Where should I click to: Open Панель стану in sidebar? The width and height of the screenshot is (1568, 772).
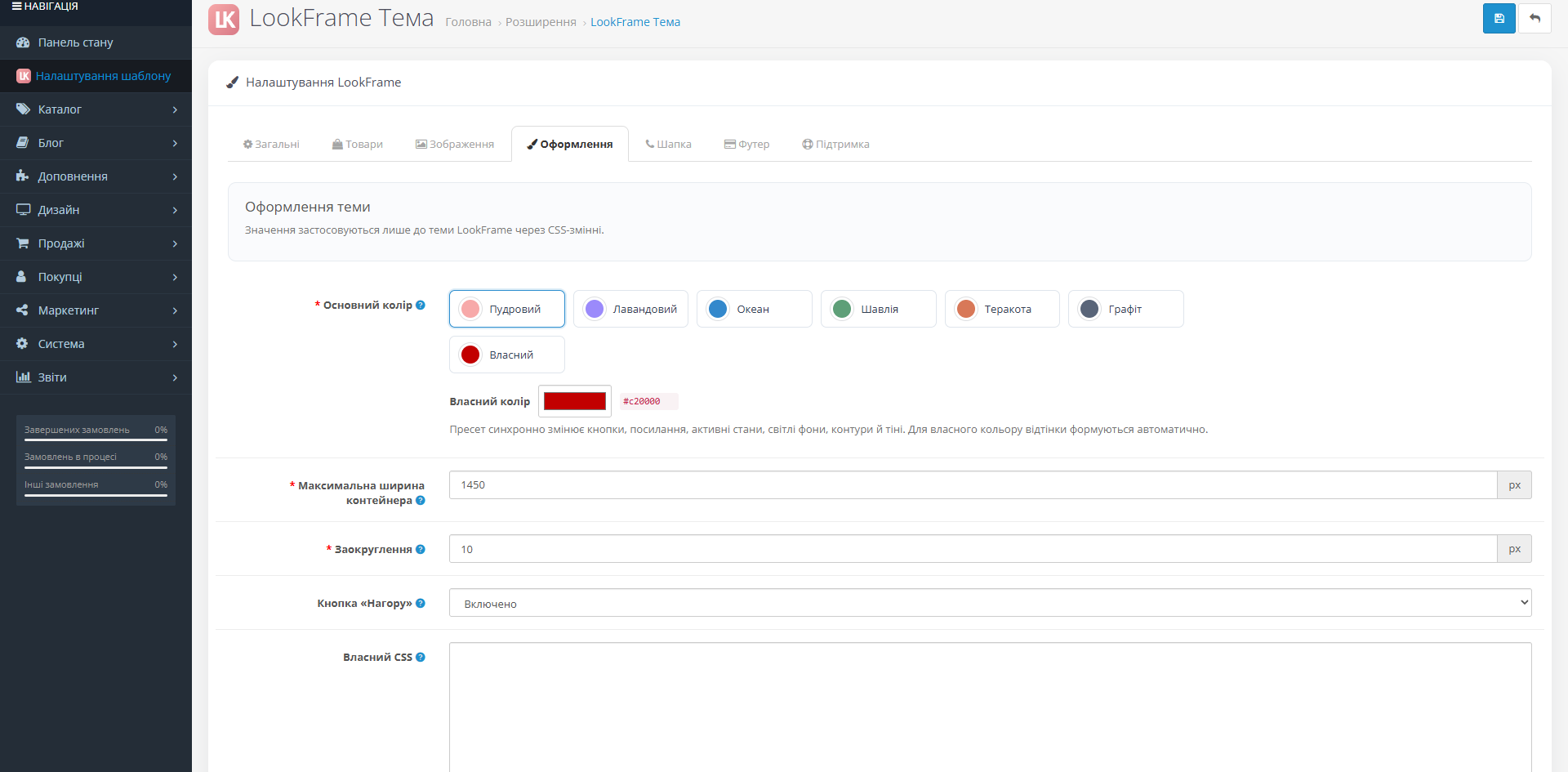click(96, 42)
